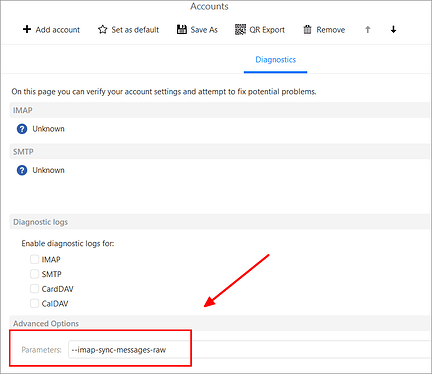Click the 'Parameters:' label
The image size is (432, 374).
(41, 350)
